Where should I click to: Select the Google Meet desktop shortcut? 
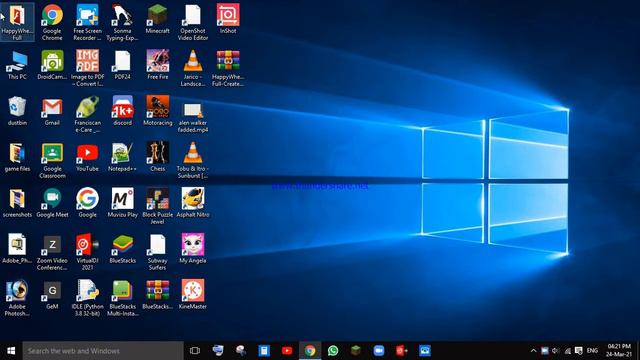pyautogui.click(x=52, y=203)
